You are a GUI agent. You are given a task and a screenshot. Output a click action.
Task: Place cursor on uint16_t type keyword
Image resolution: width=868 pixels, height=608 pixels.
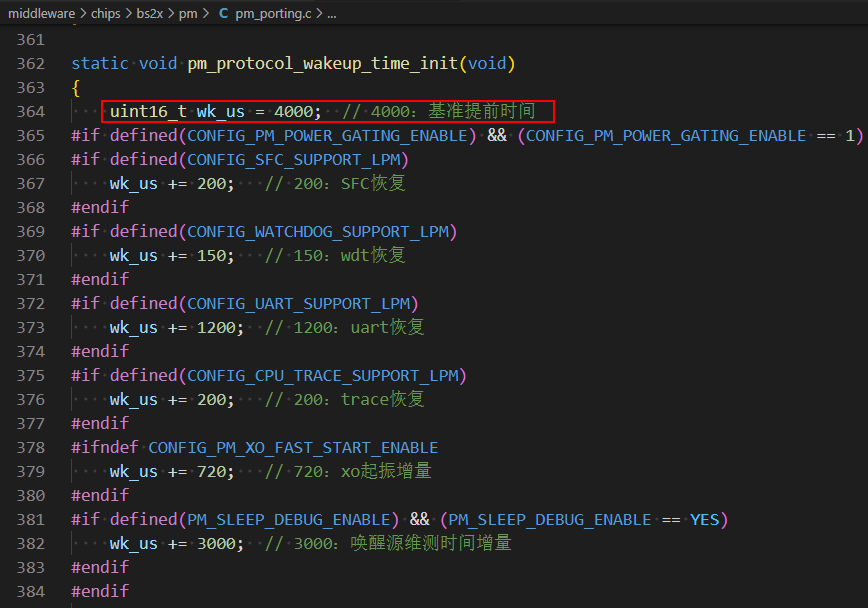147,111
